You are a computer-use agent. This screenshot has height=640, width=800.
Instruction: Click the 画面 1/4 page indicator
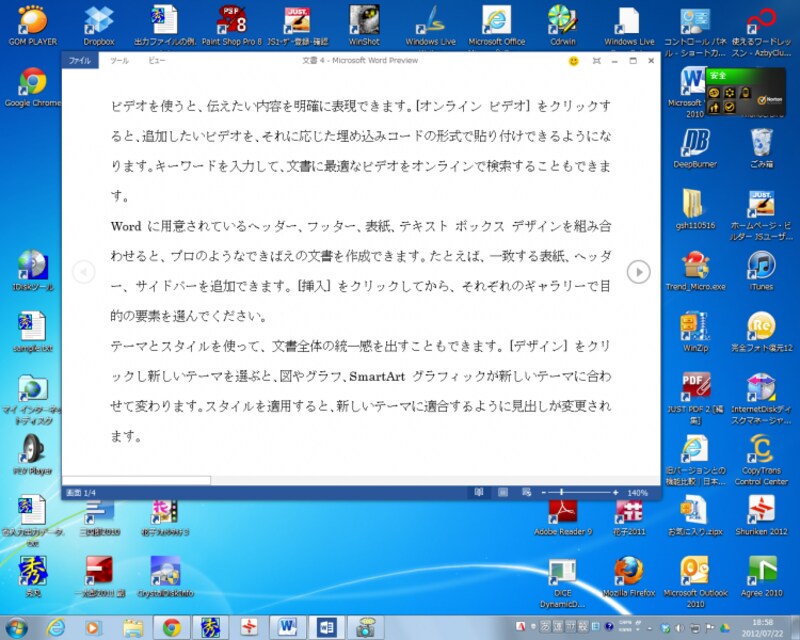point(81,491)
